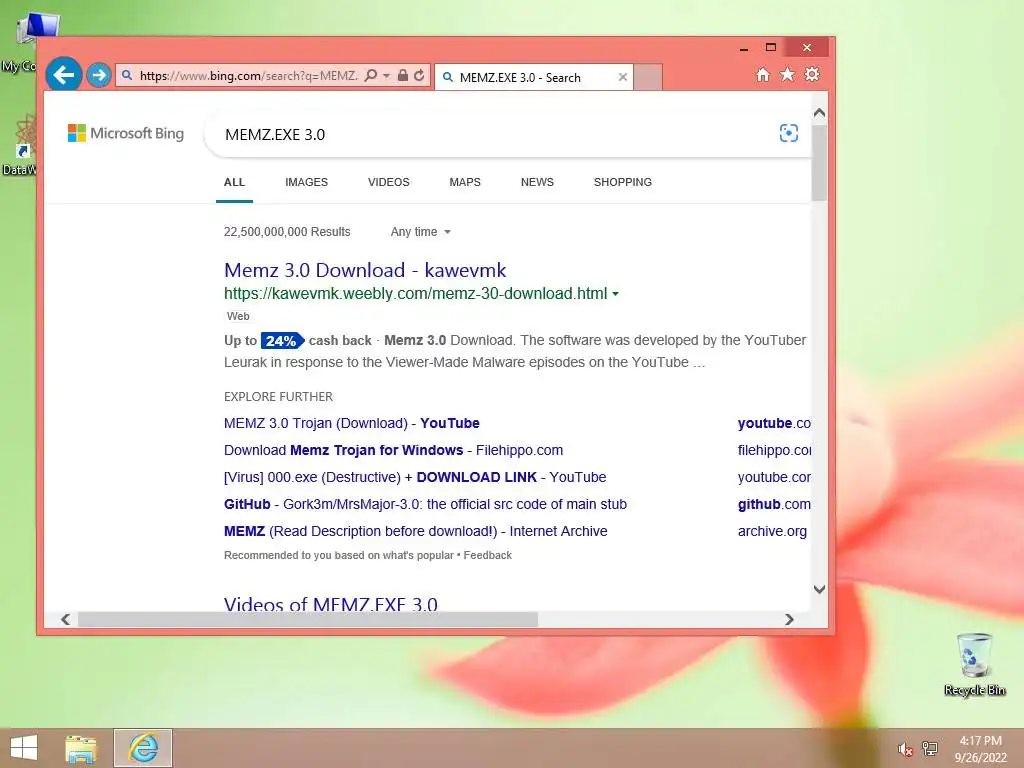The height and width of the screenshot is (768, 1024).
Task: Open [Virus] 000.exe (Destructive) + DOWNLOAD LINK result
Action: tap(415, 477)
